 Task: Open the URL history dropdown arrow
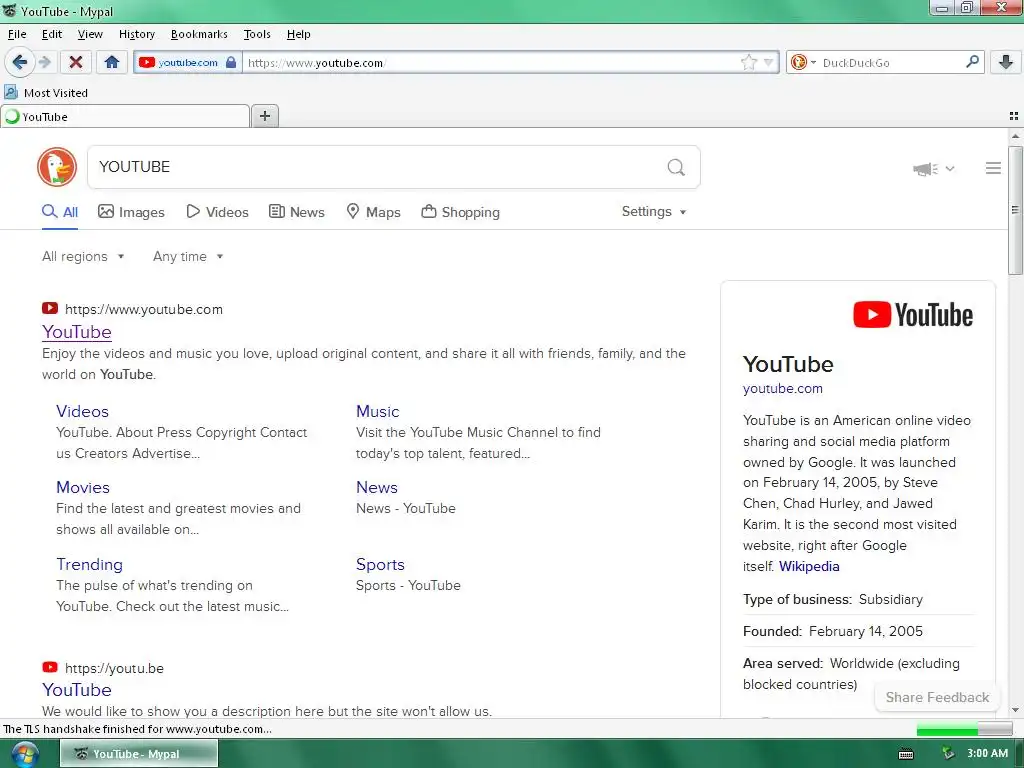[x=769, y=63]
